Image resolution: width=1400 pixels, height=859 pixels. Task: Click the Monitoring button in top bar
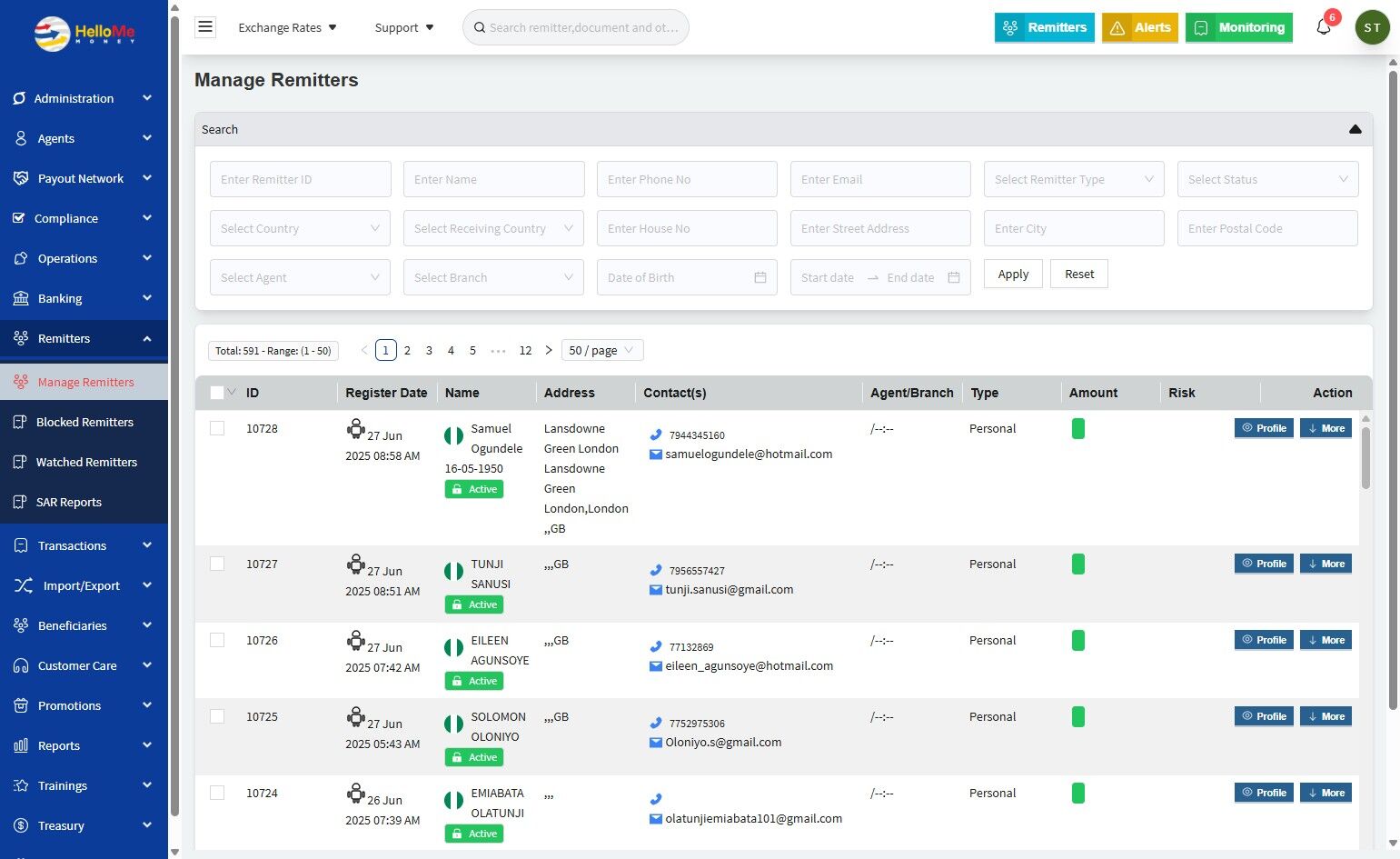(1239, 27)
